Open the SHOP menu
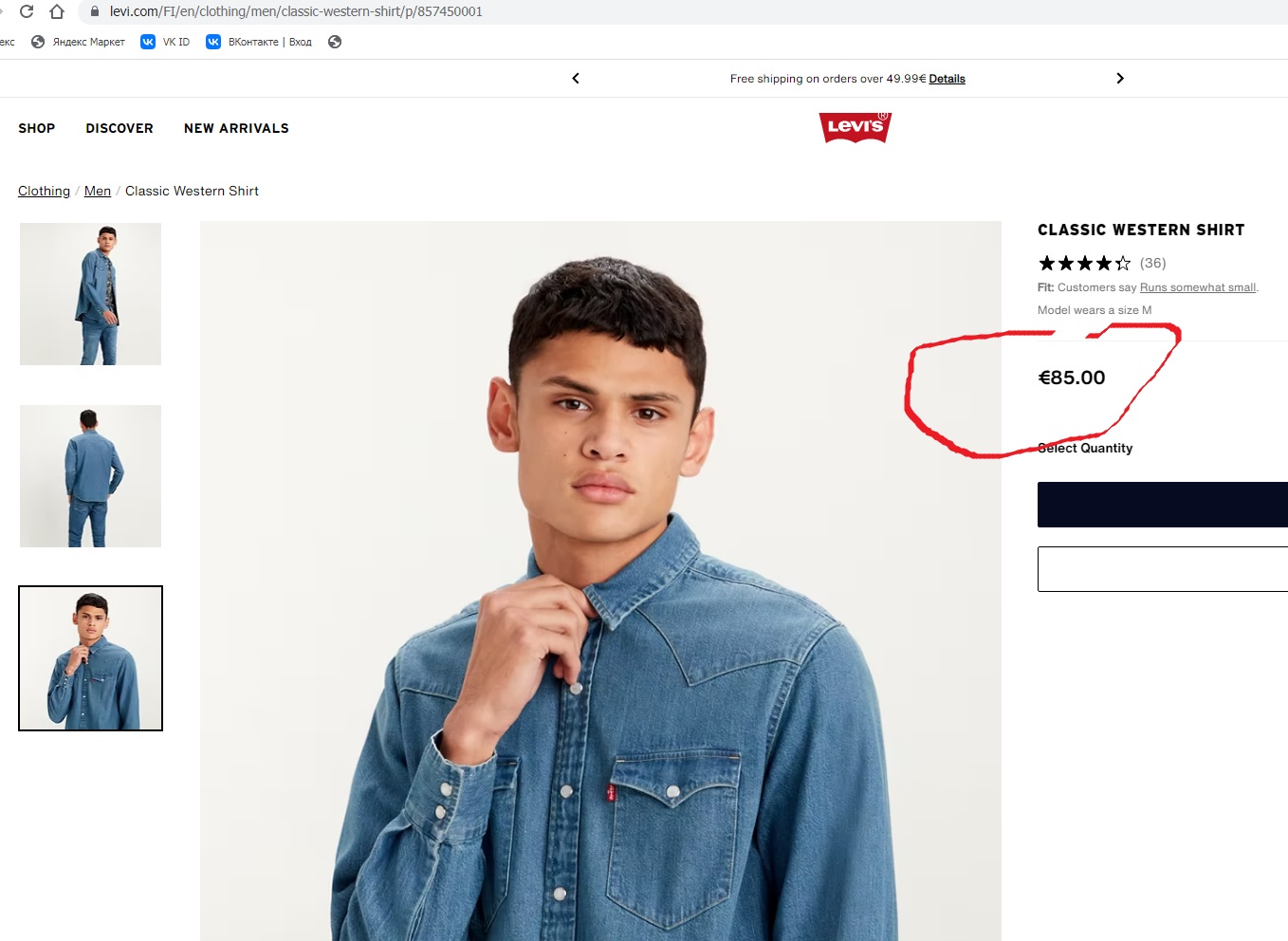The height and width of the screenshot is (941, 1288). tap(37, 128)
